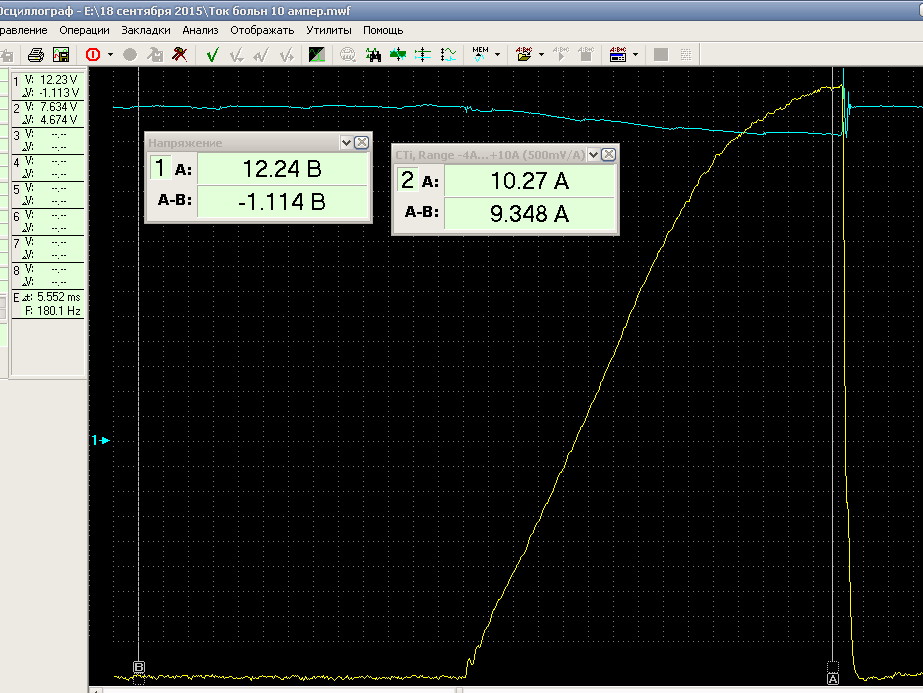Click channel 1 zero-level marker arrow
923x693 pixels.
[x=100, y=440]
